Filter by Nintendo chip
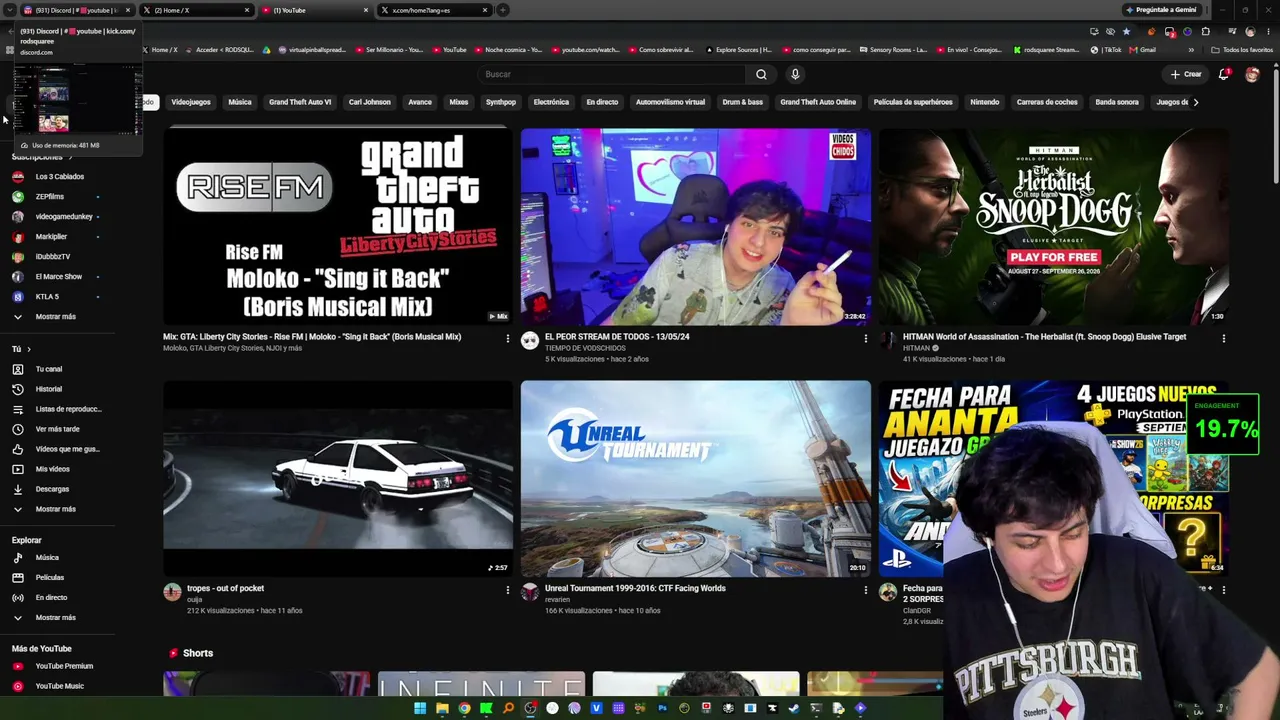 (985, 102)
